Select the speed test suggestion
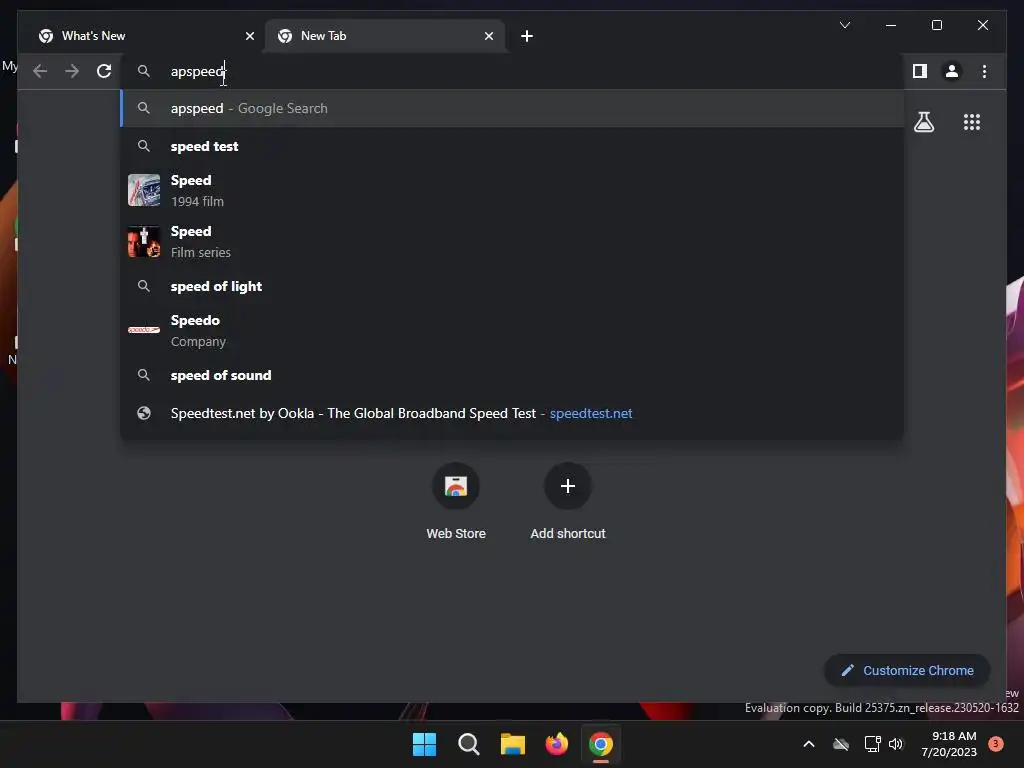Screen dimensions: 1024x768 (x=513, y=146)
